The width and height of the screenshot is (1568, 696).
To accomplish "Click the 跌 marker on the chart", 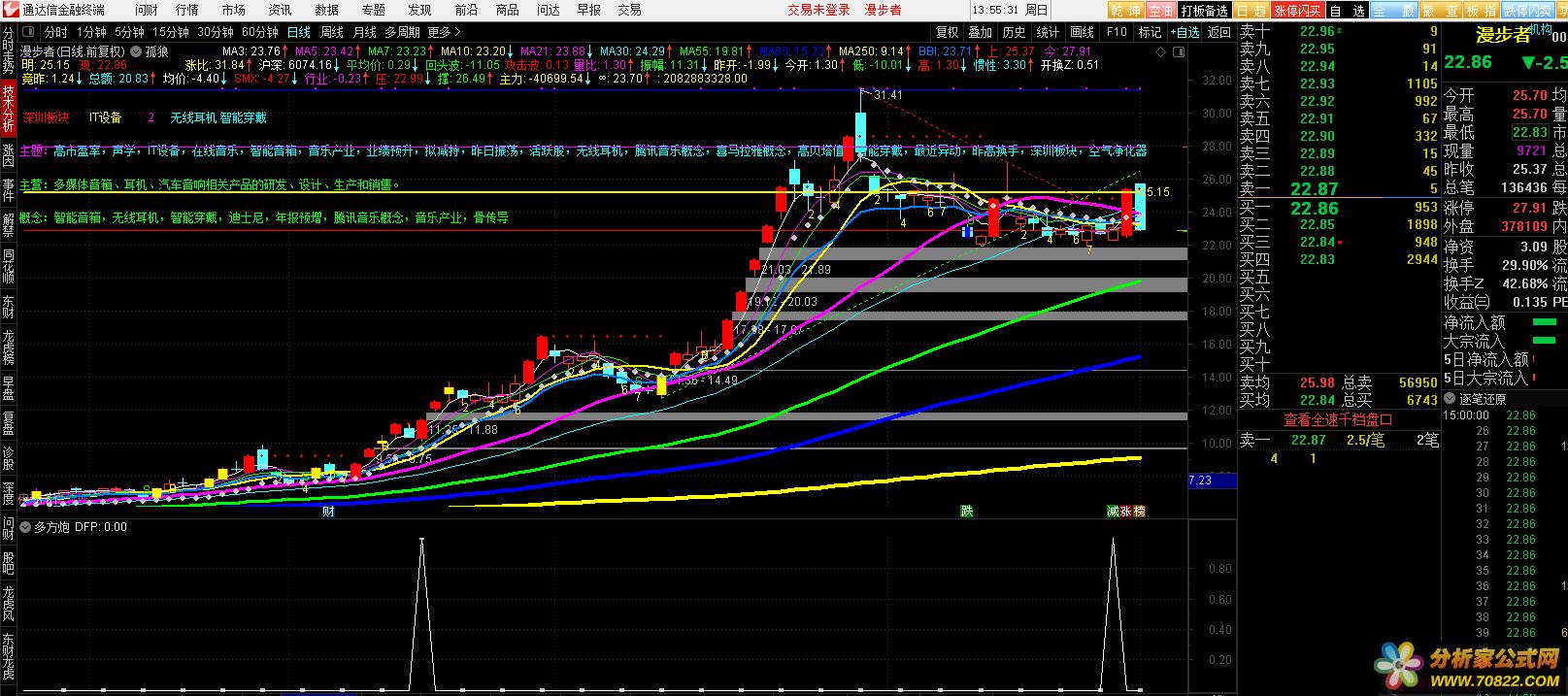I will (966, 512).
